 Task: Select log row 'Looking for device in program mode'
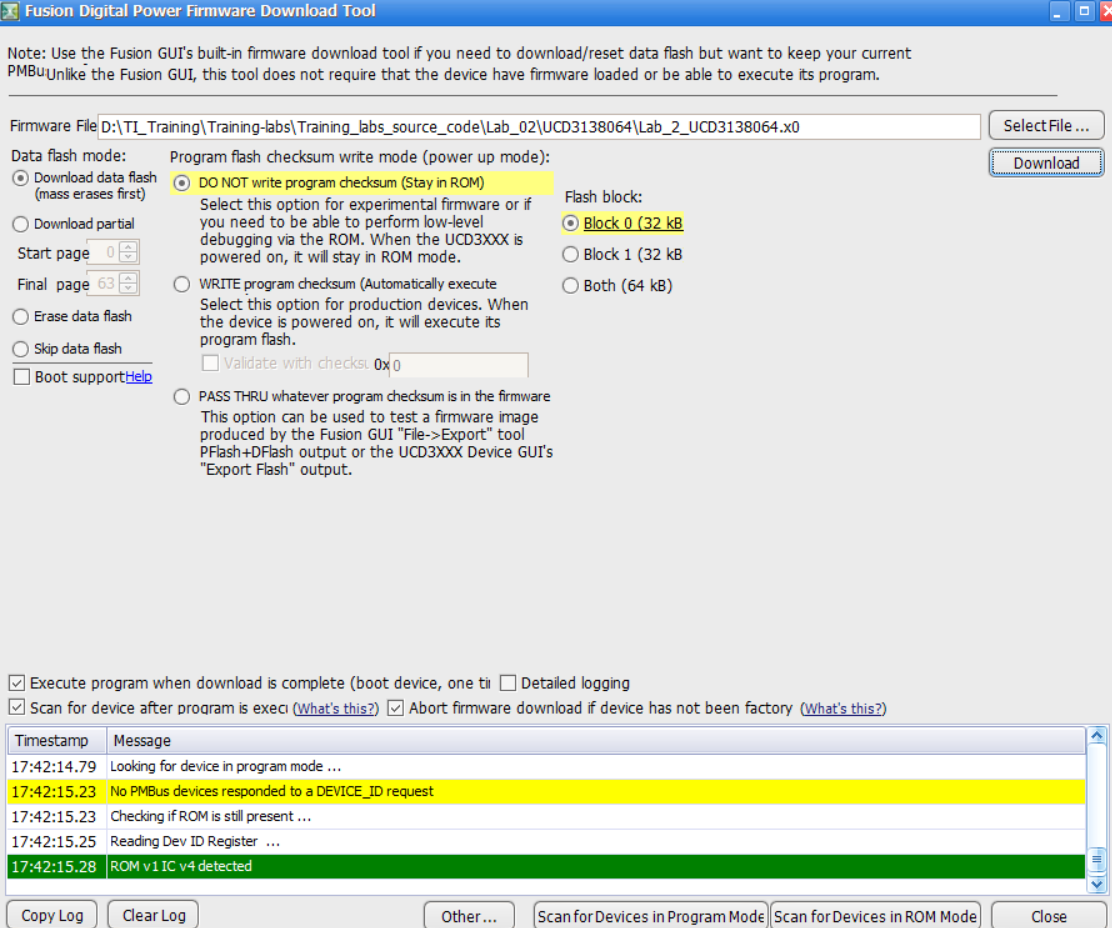546,766
